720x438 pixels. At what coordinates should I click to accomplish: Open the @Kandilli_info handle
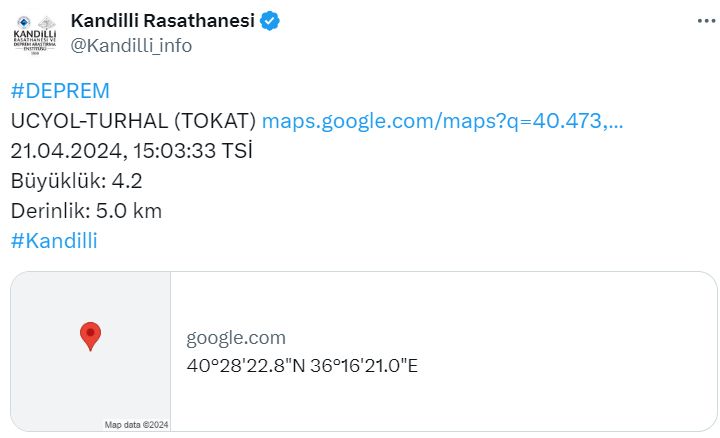131,45
